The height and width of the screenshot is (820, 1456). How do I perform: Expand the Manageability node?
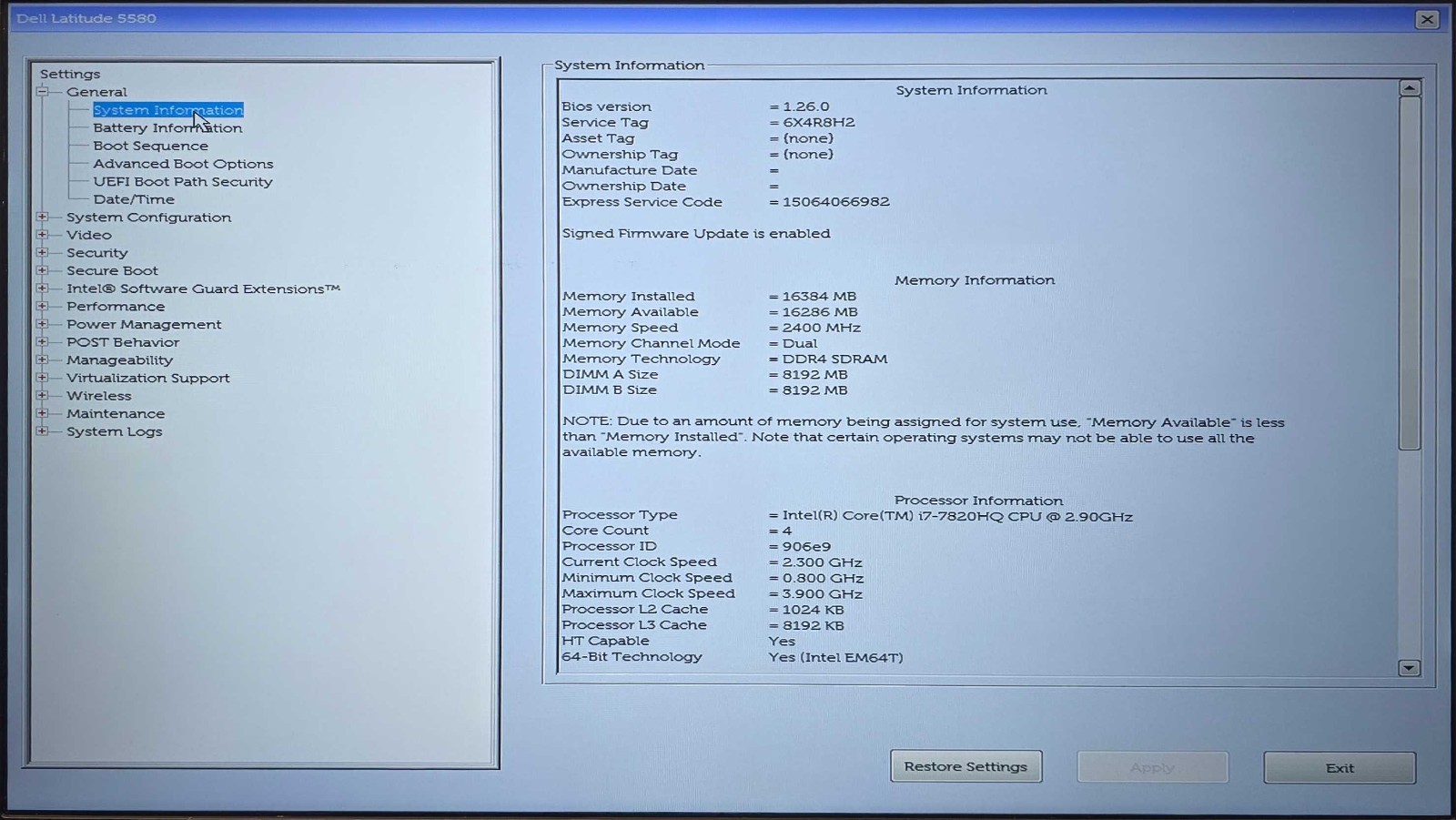(x=42, y=359)
